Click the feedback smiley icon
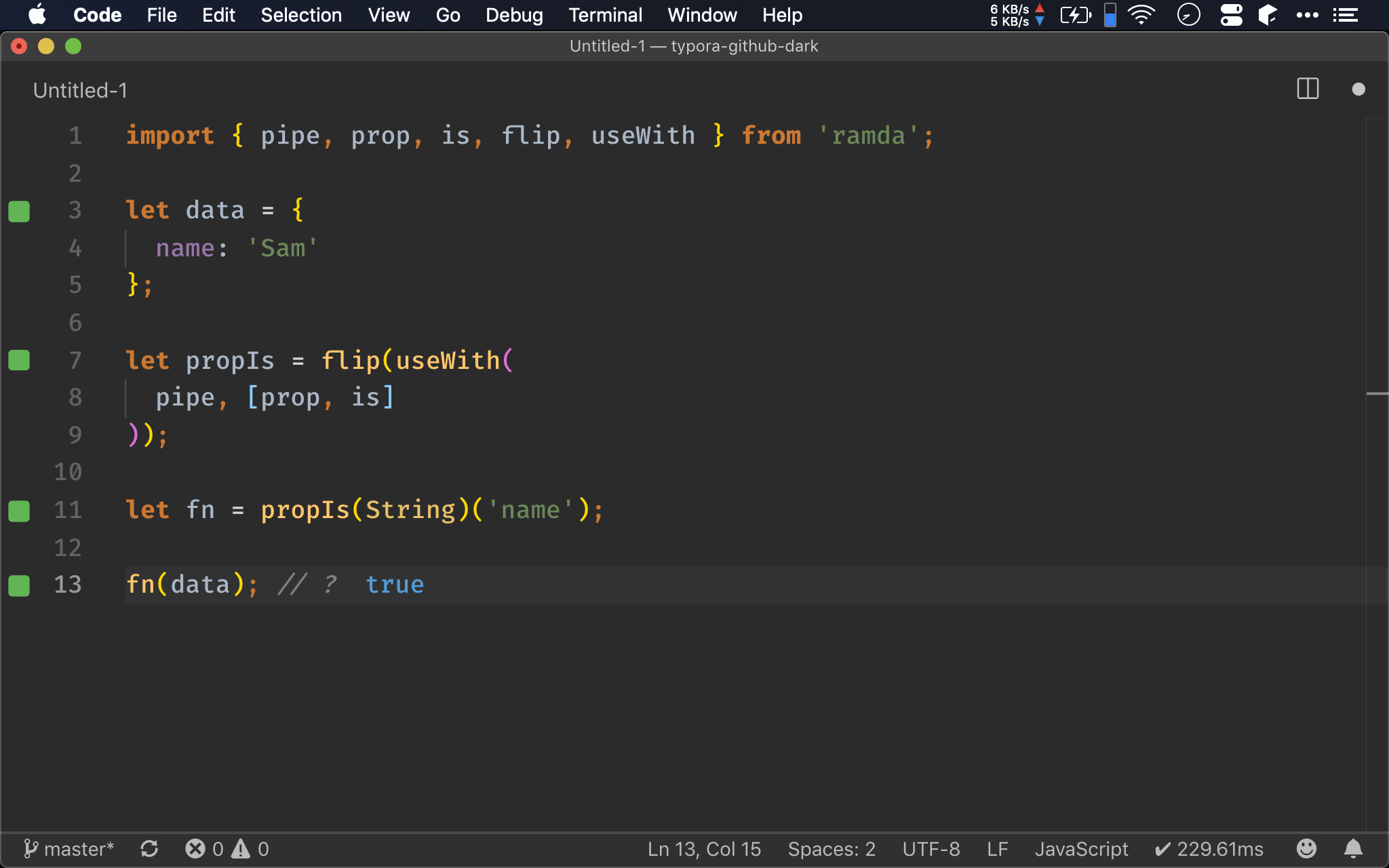 (1306, 848)
